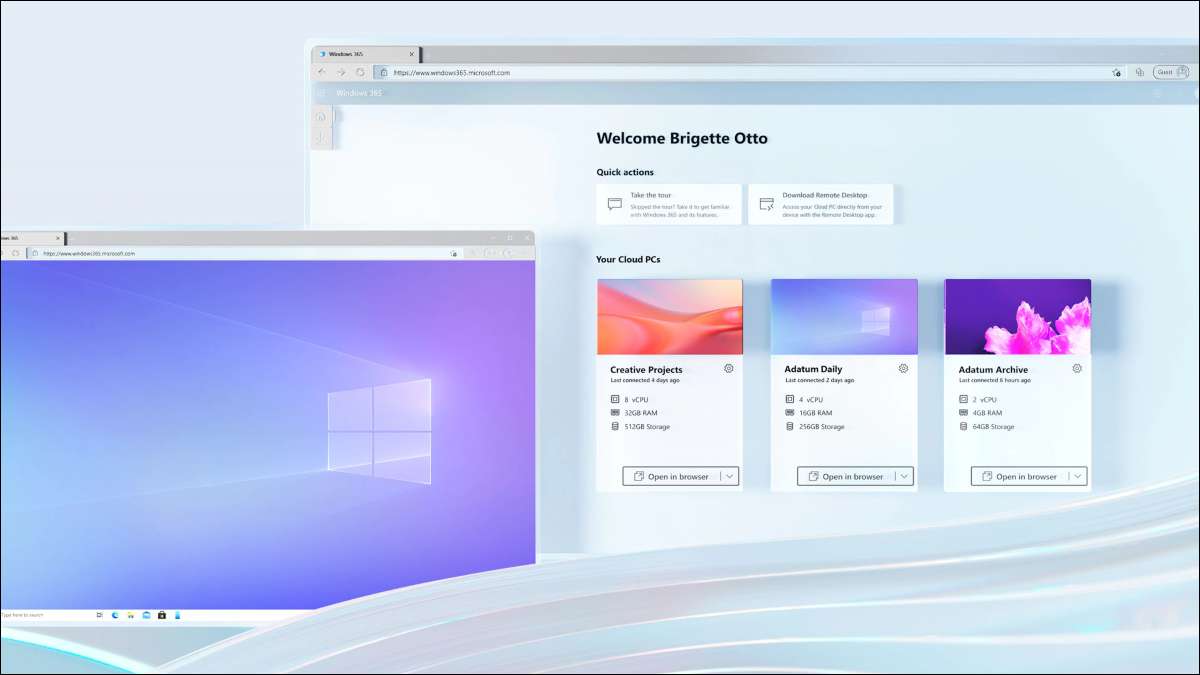Click the Windows 365 header title

click(x=359, y=93)
